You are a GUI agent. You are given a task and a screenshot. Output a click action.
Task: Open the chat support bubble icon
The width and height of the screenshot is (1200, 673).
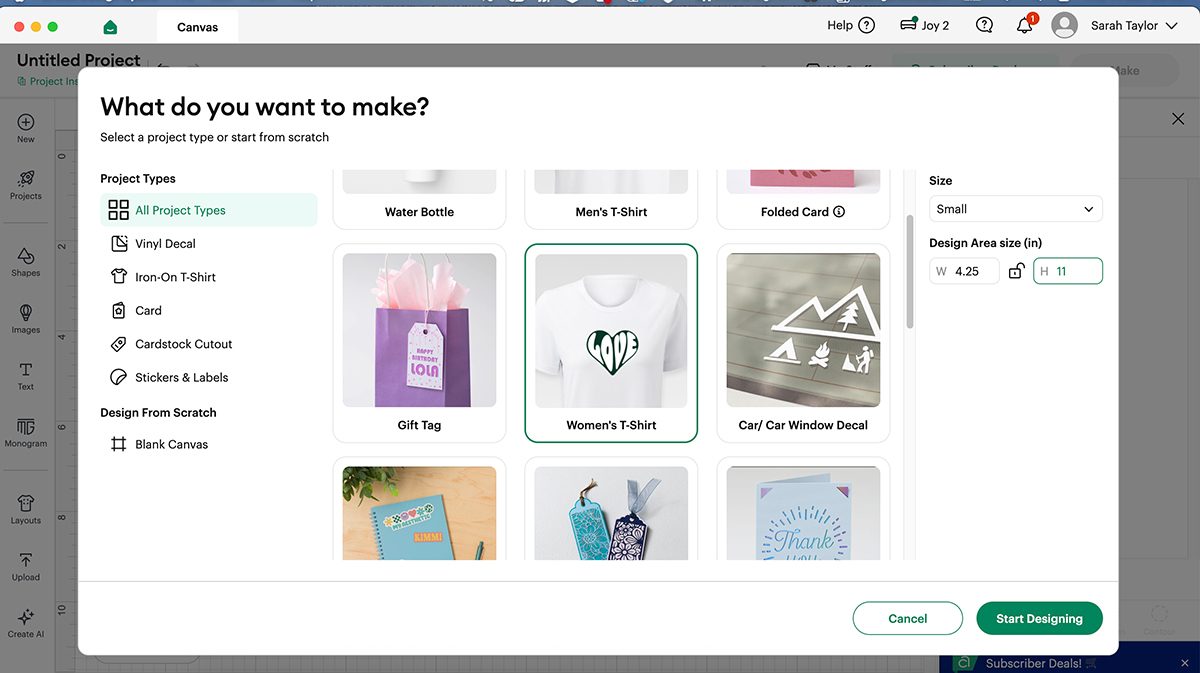984,26
